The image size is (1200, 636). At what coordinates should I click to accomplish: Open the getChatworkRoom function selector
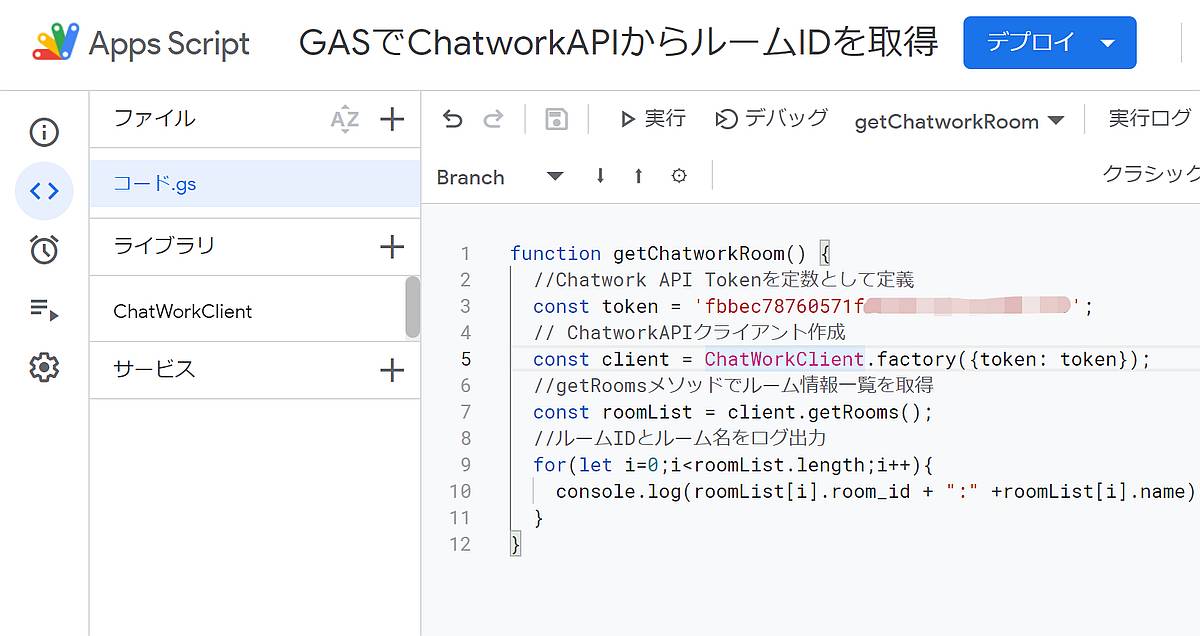[957, 120]
